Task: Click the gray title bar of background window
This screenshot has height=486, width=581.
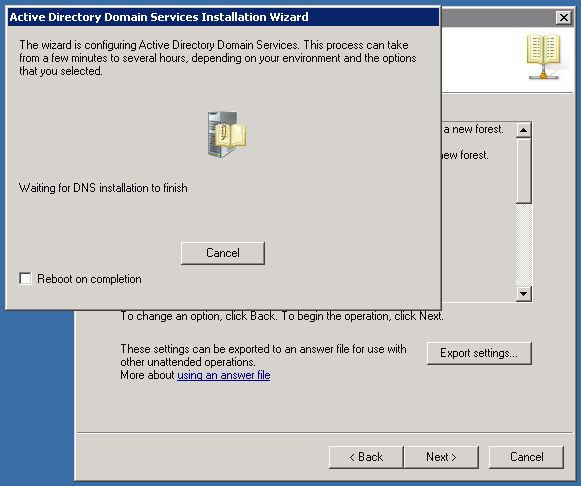Action: click(x=498, y=17)
